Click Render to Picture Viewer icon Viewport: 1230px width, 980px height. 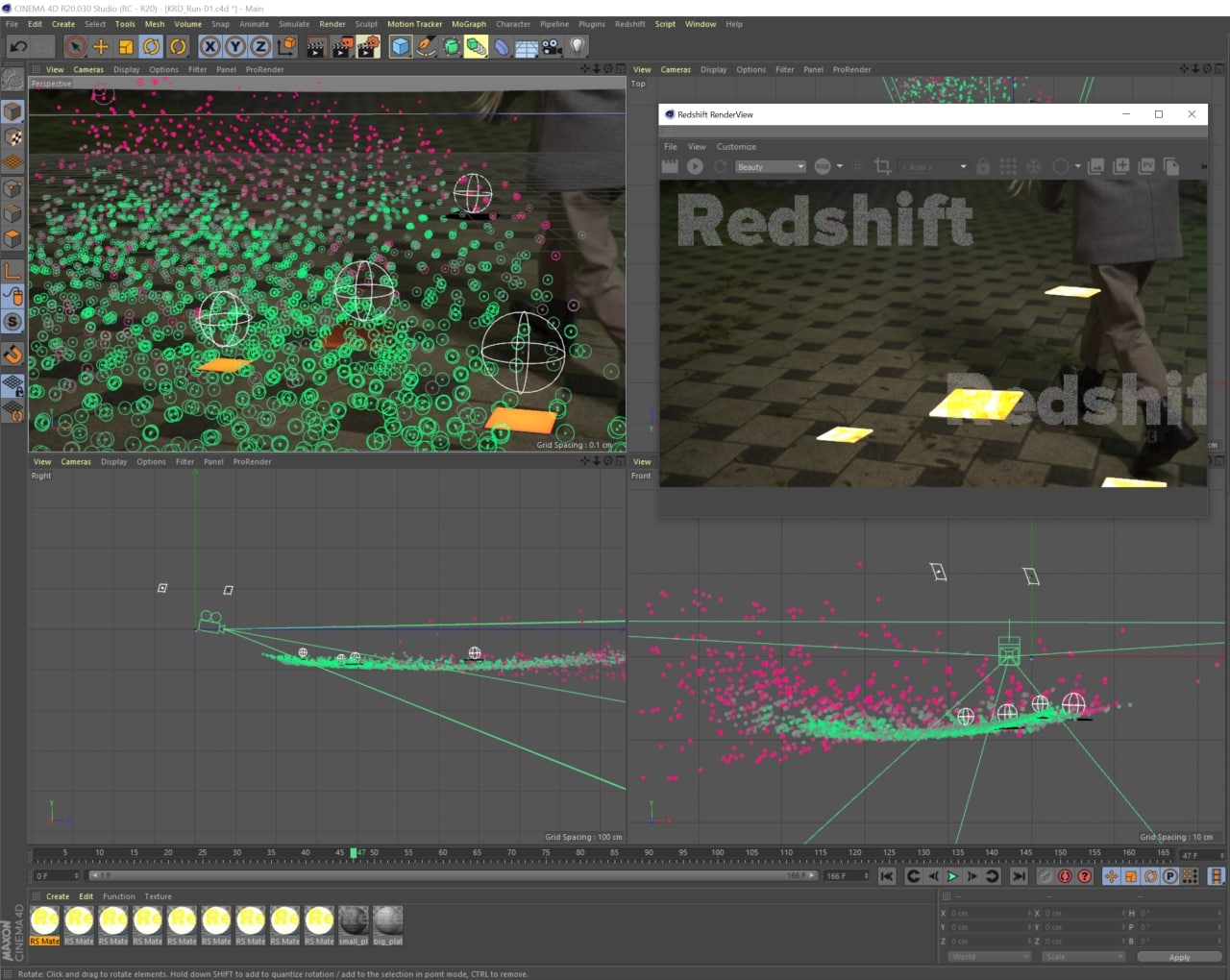tap(342, 46)
